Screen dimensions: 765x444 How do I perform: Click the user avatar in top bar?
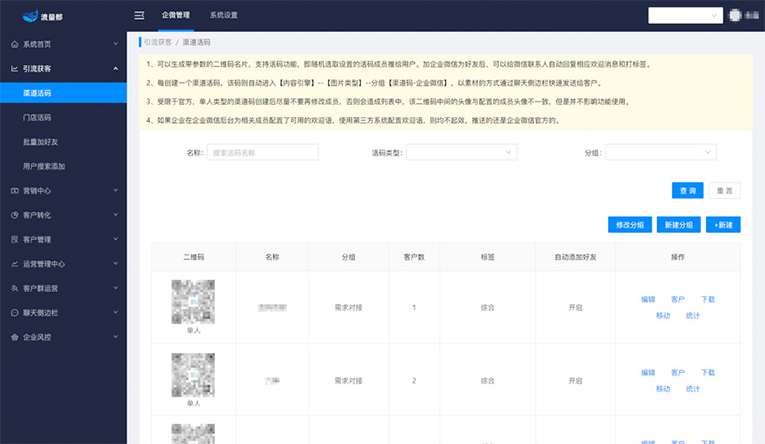tap(736, 15)
